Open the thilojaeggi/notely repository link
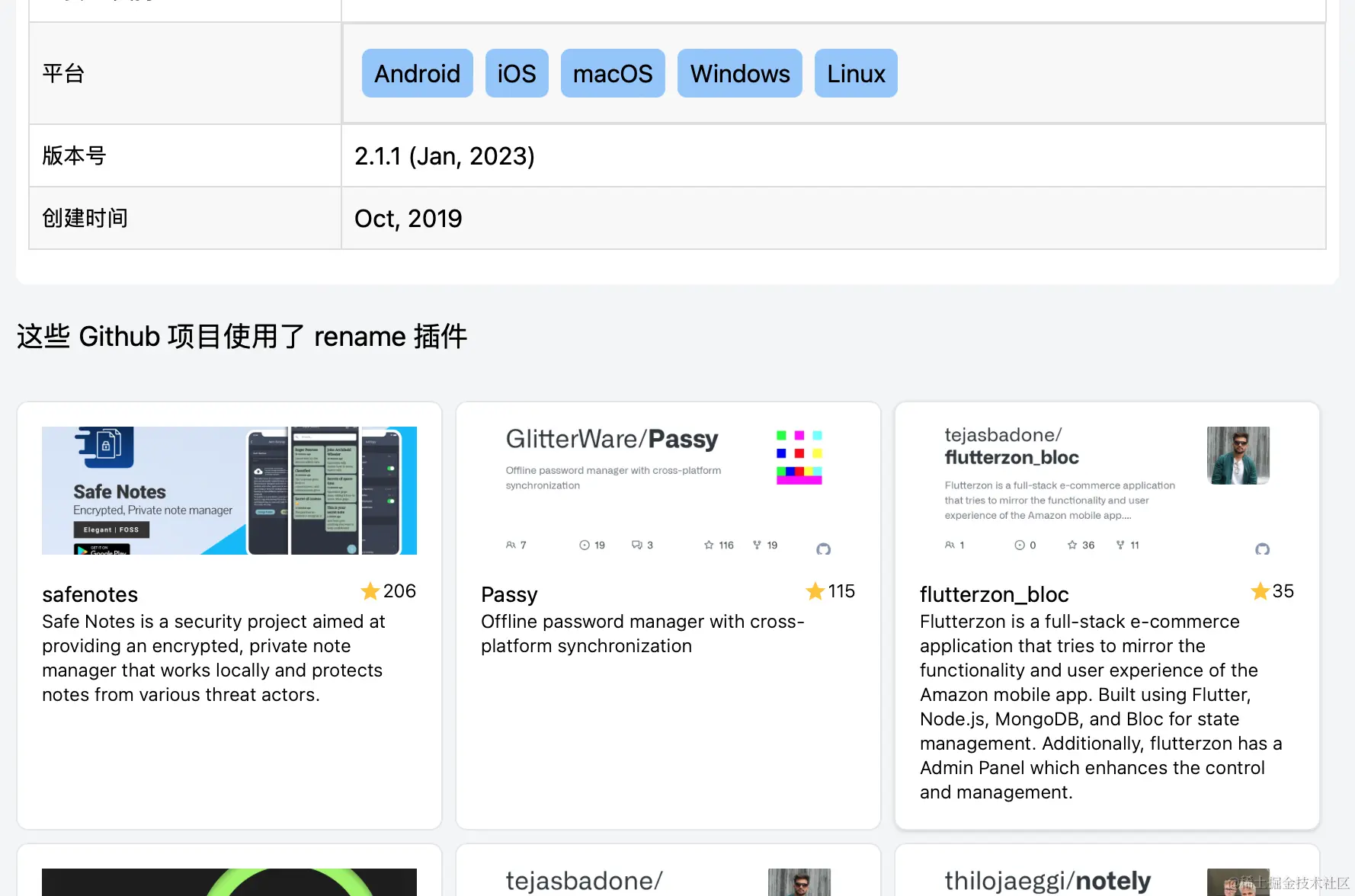The height and width of the screenshot is (896, 1355). coord(1047,881)
